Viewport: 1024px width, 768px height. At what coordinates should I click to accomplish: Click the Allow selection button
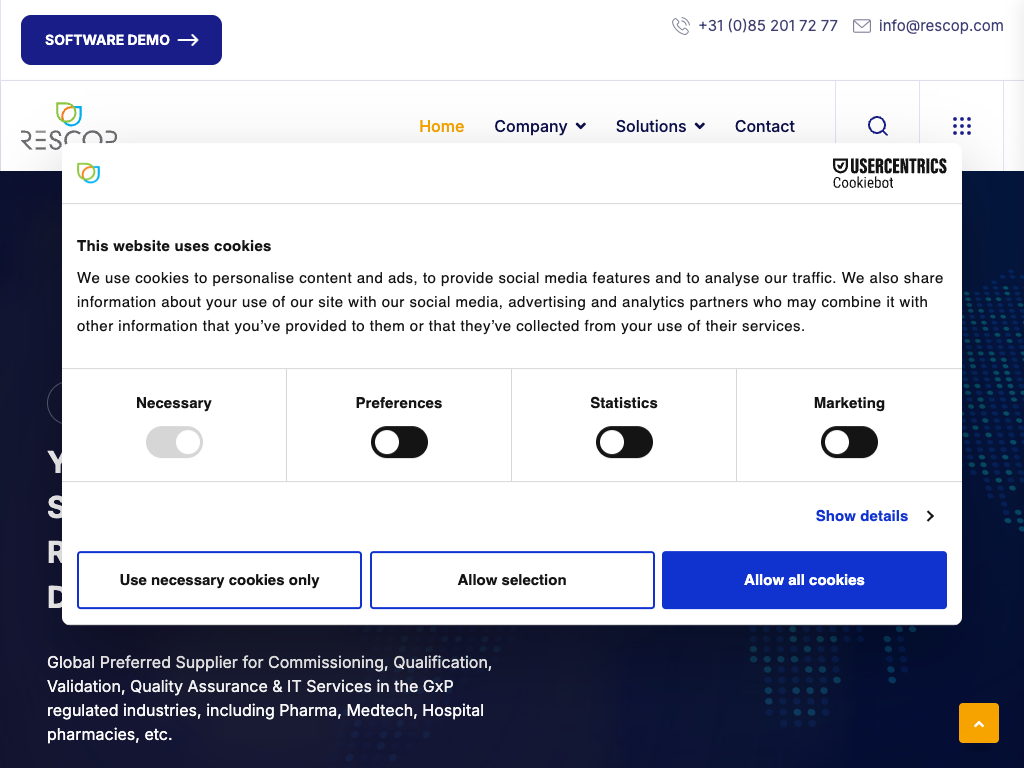click(x=512, y=580)
